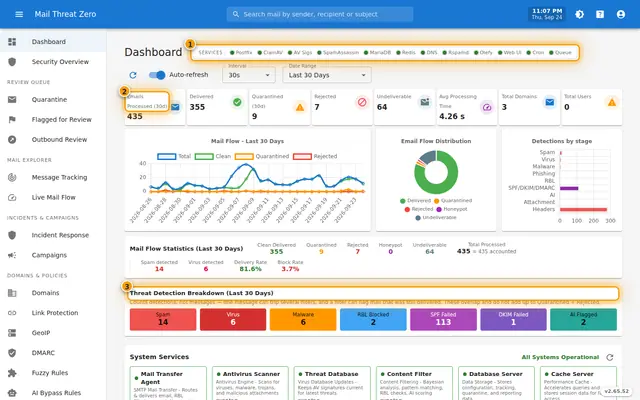Click the Delivered green checkmark icon

click(237, 102)
